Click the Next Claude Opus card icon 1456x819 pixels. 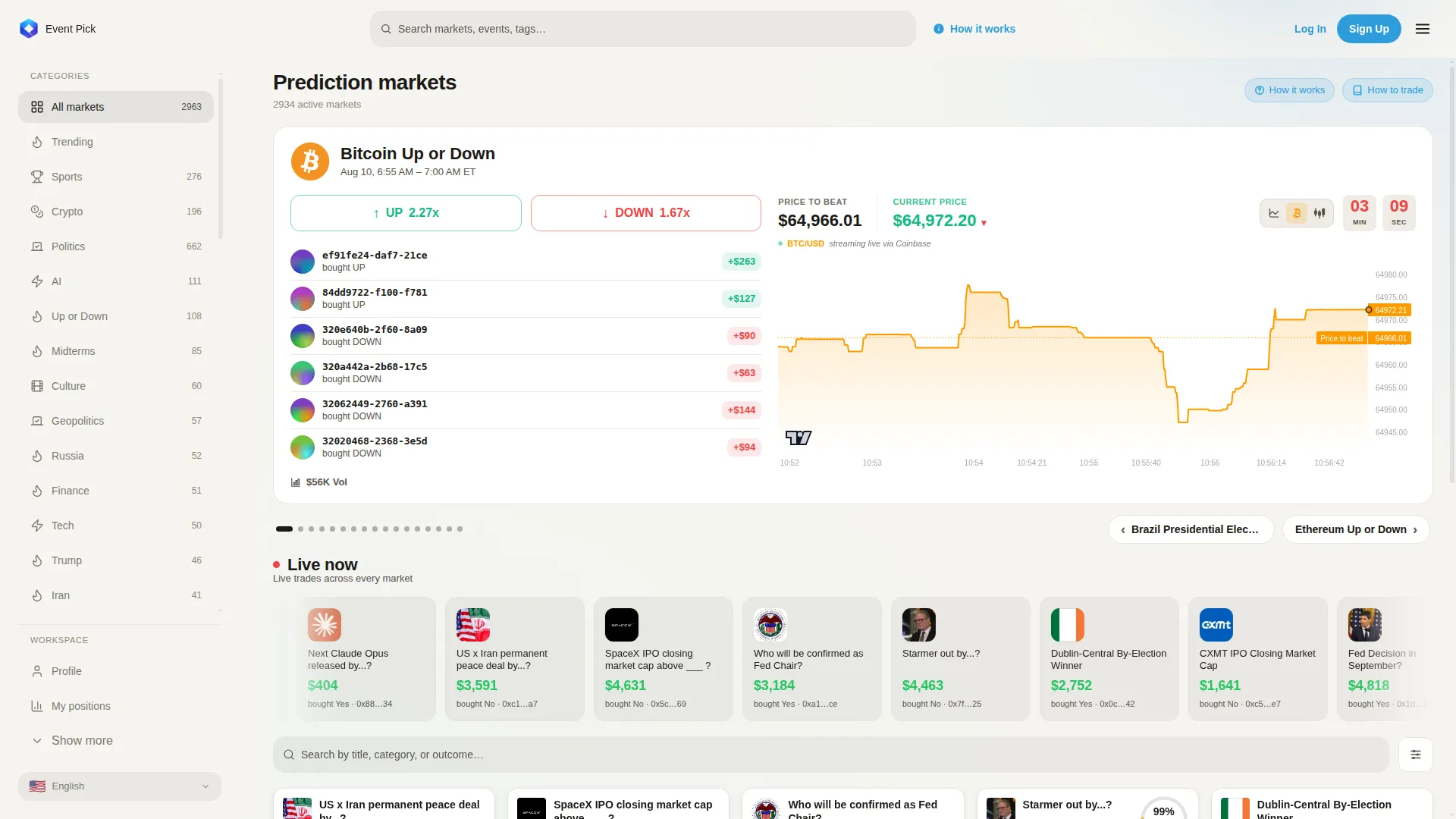pyautogui.click(x=325, y=625)
